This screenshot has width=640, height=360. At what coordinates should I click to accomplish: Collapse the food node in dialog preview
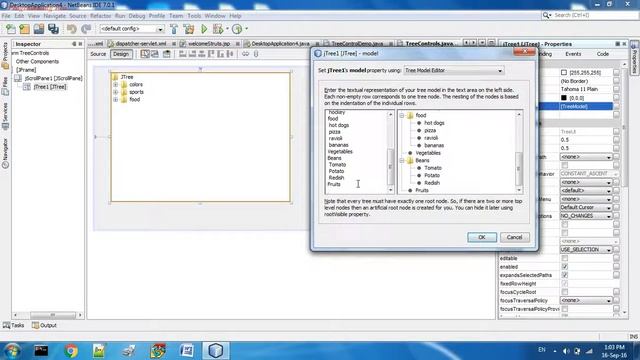coord(402,116)
